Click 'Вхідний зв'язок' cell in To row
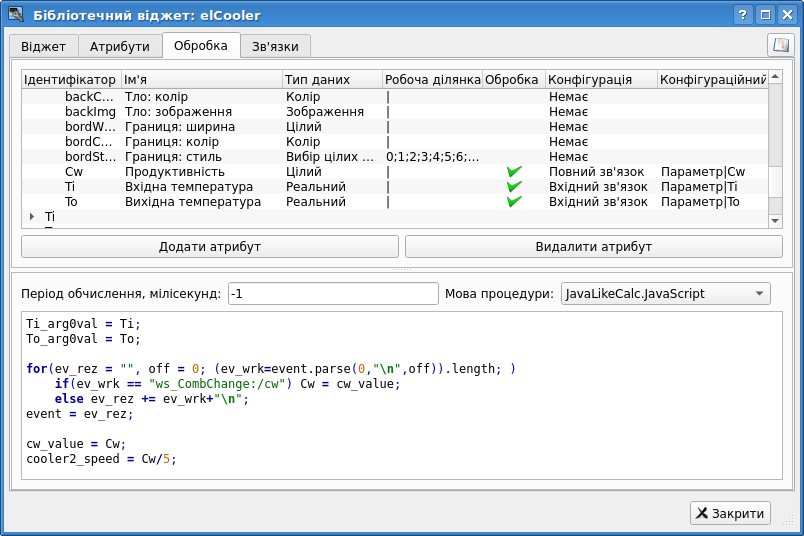 (x=598, y=202)
